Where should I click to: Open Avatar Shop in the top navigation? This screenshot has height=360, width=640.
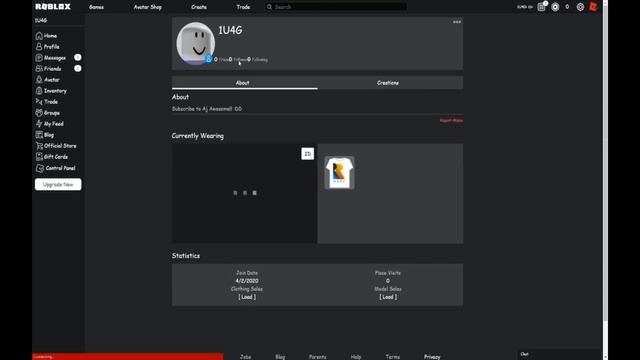(x=148, y=7)
